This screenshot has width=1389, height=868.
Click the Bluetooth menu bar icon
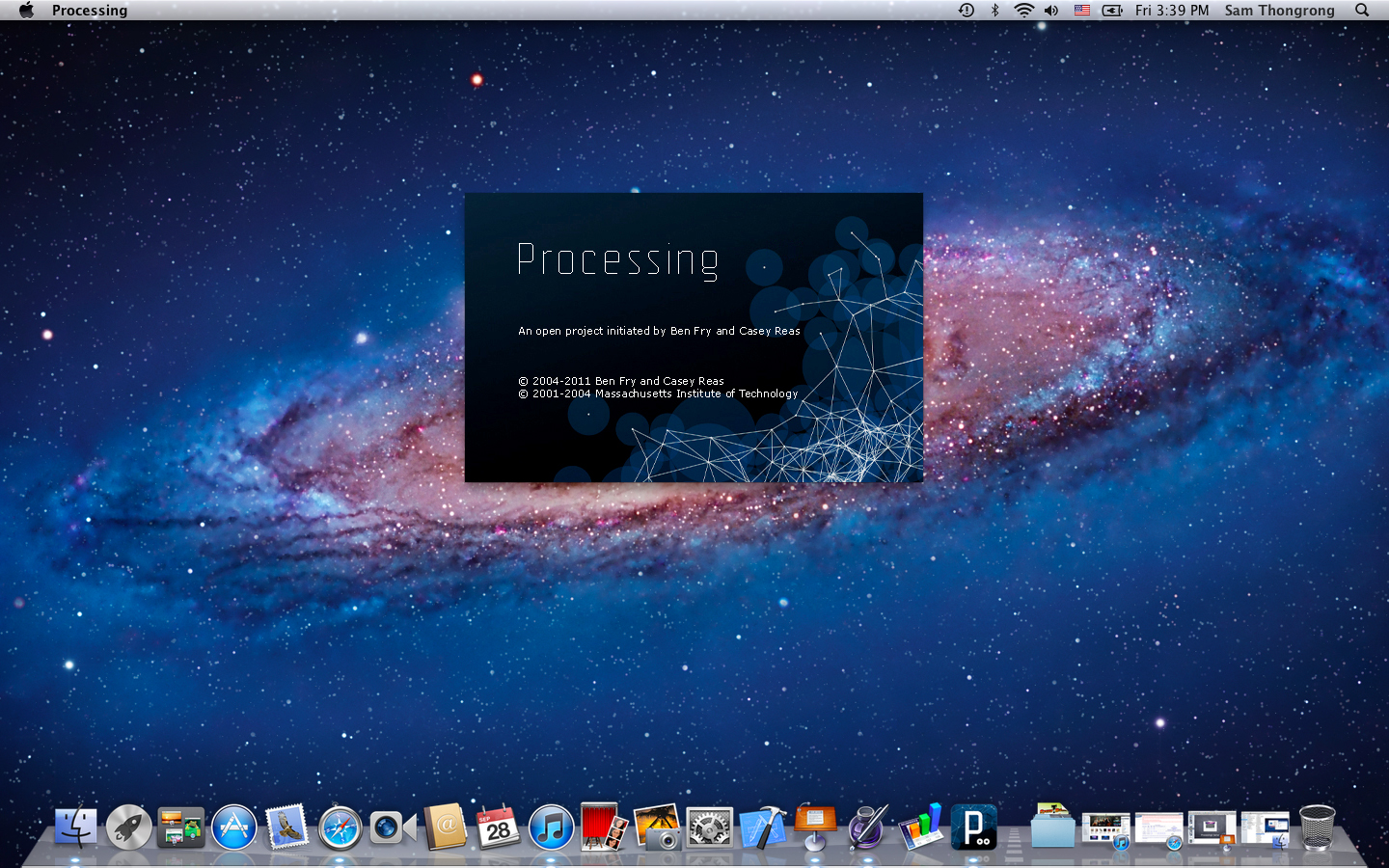[994, 10]
